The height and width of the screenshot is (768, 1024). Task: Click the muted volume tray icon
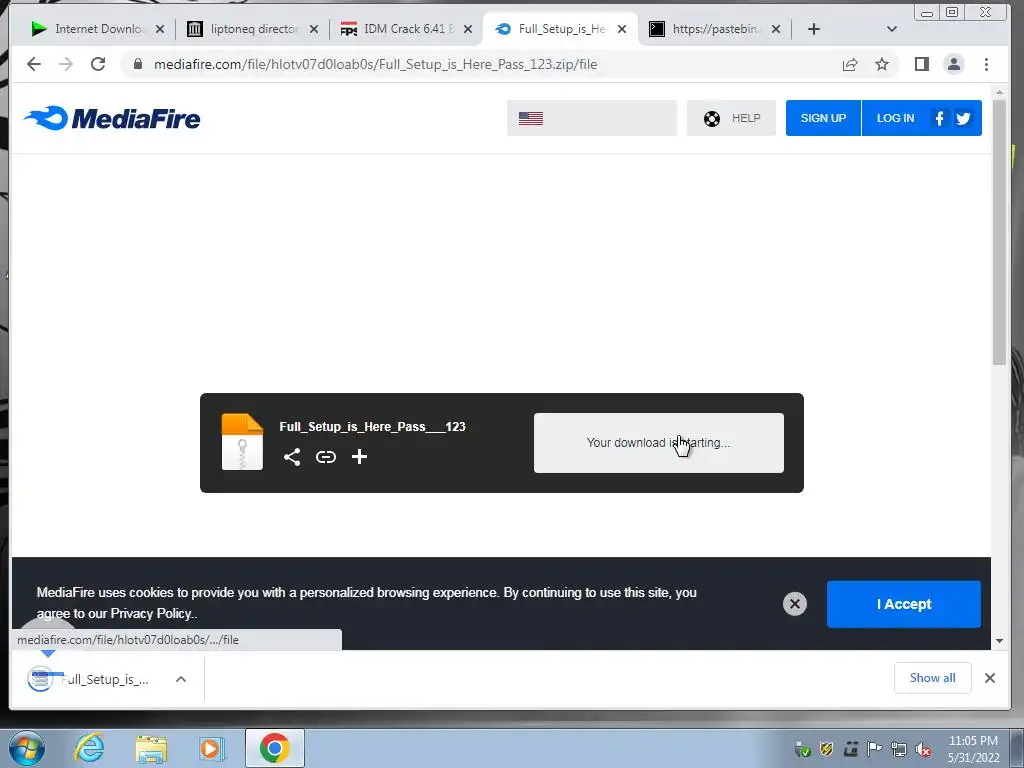pos(923,749)
